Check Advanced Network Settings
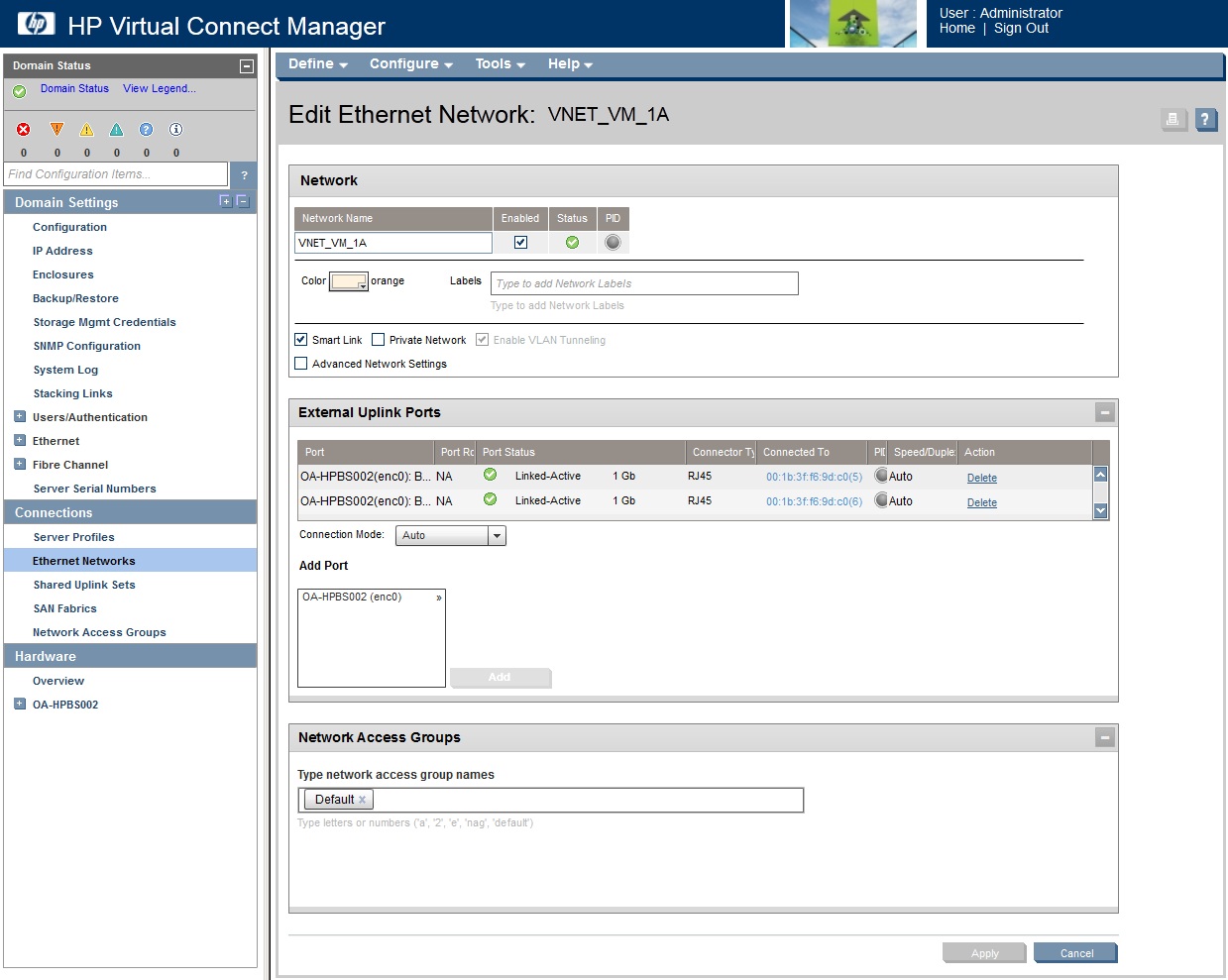Screen dimensions: 1228x980 coord(301,364)
